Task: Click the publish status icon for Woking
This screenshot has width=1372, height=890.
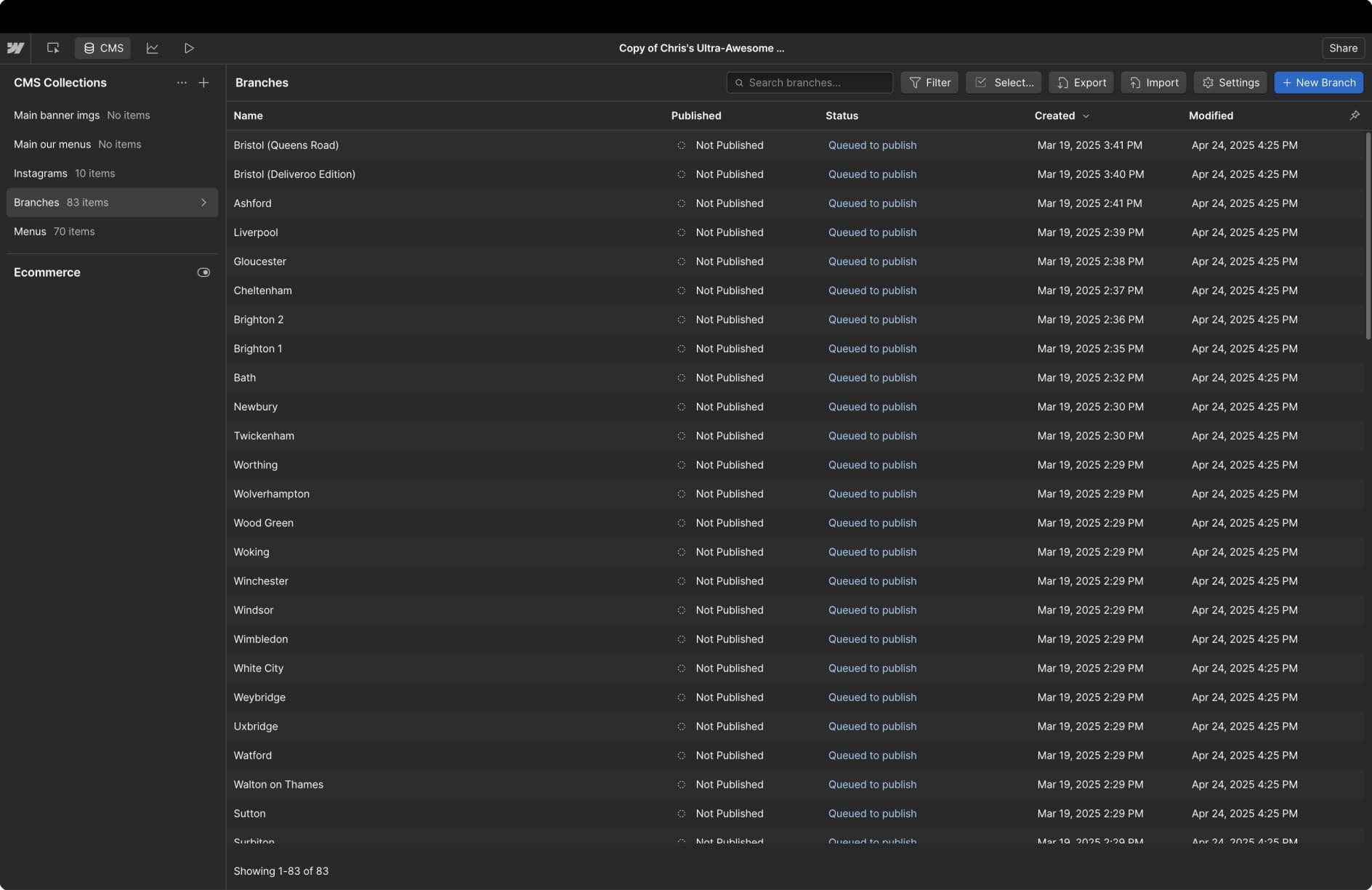Action: 681,552
